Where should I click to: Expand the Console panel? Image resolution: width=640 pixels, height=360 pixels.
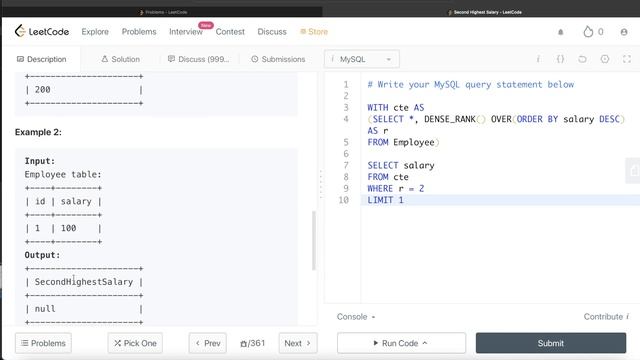(x=356, y=317)
